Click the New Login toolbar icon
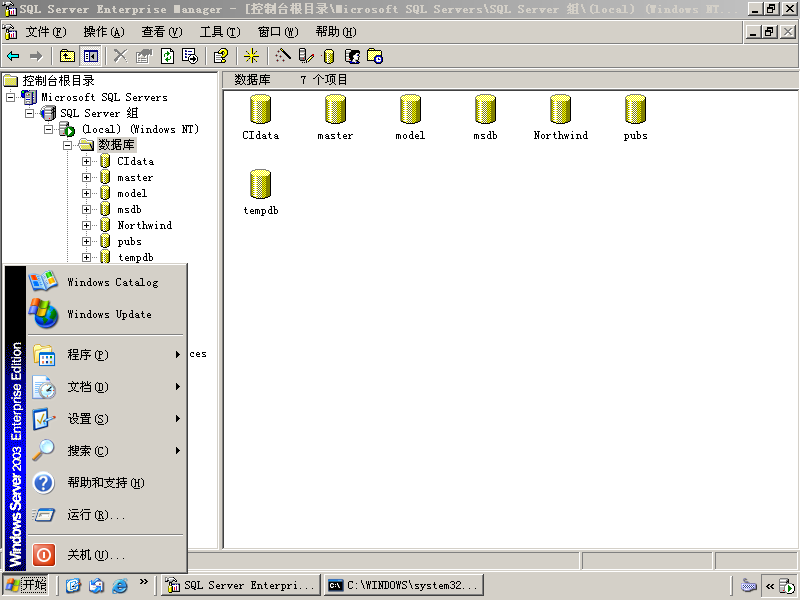Viewport: 800px width, 600px height. pyautogui.click(x=352, y=56)
